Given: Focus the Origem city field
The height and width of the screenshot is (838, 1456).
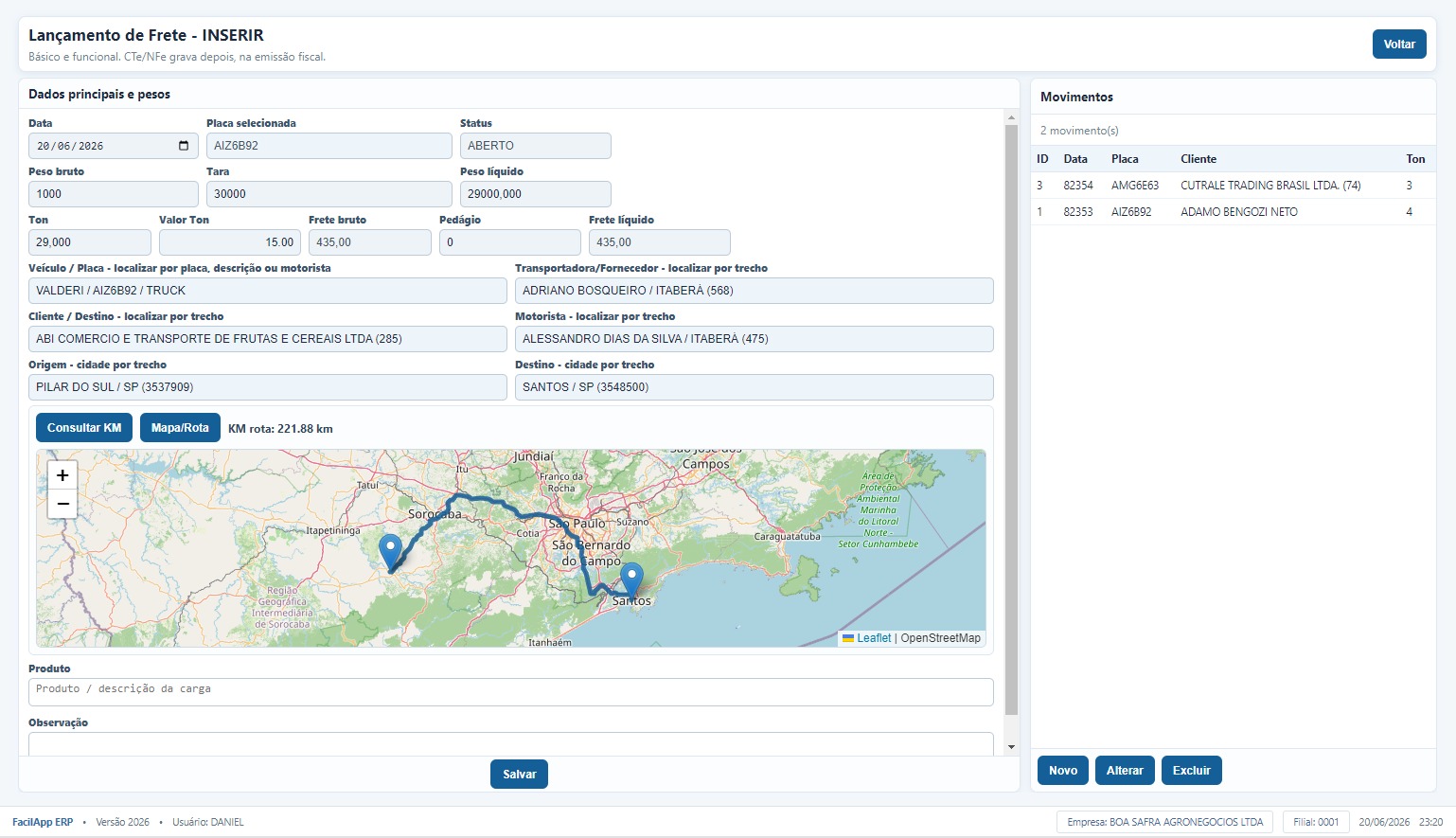Looking at the screenshot, I should pyautogui.click(x=268, y=387).
